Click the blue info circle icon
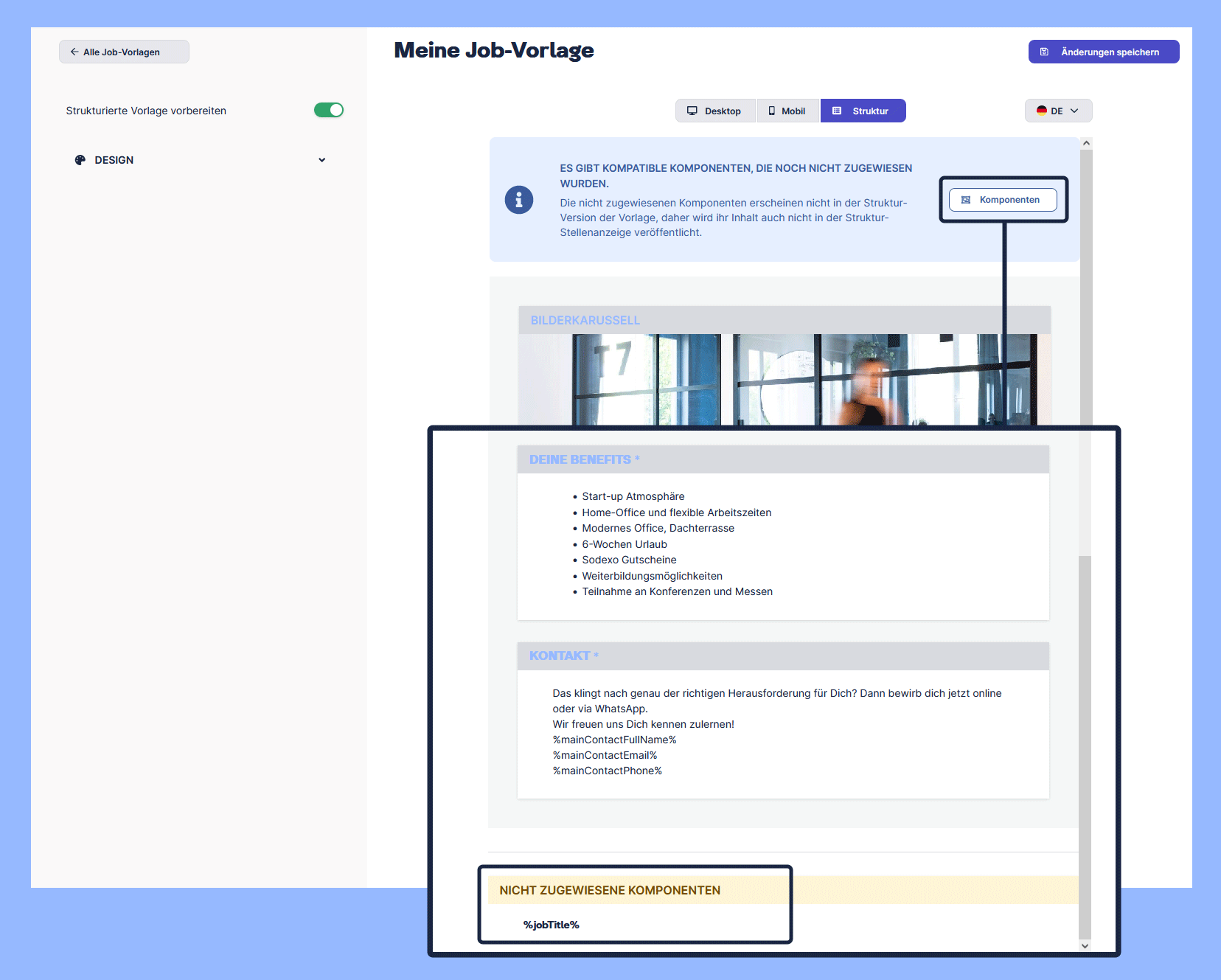The width and height of the screenshot is (1221, 980). coord(519,200)
